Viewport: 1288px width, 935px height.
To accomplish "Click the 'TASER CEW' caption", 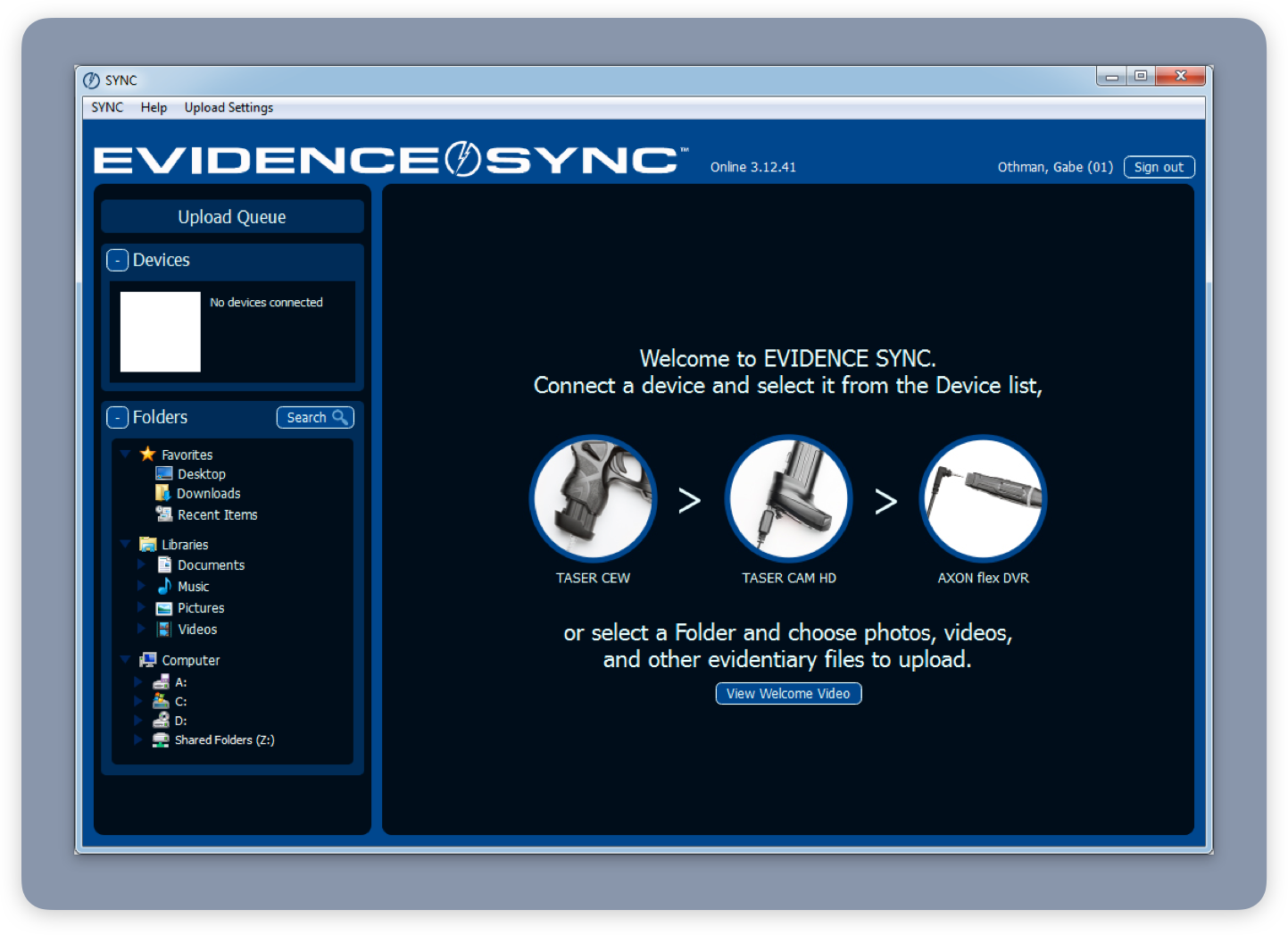I will click(x=593, y=579).
